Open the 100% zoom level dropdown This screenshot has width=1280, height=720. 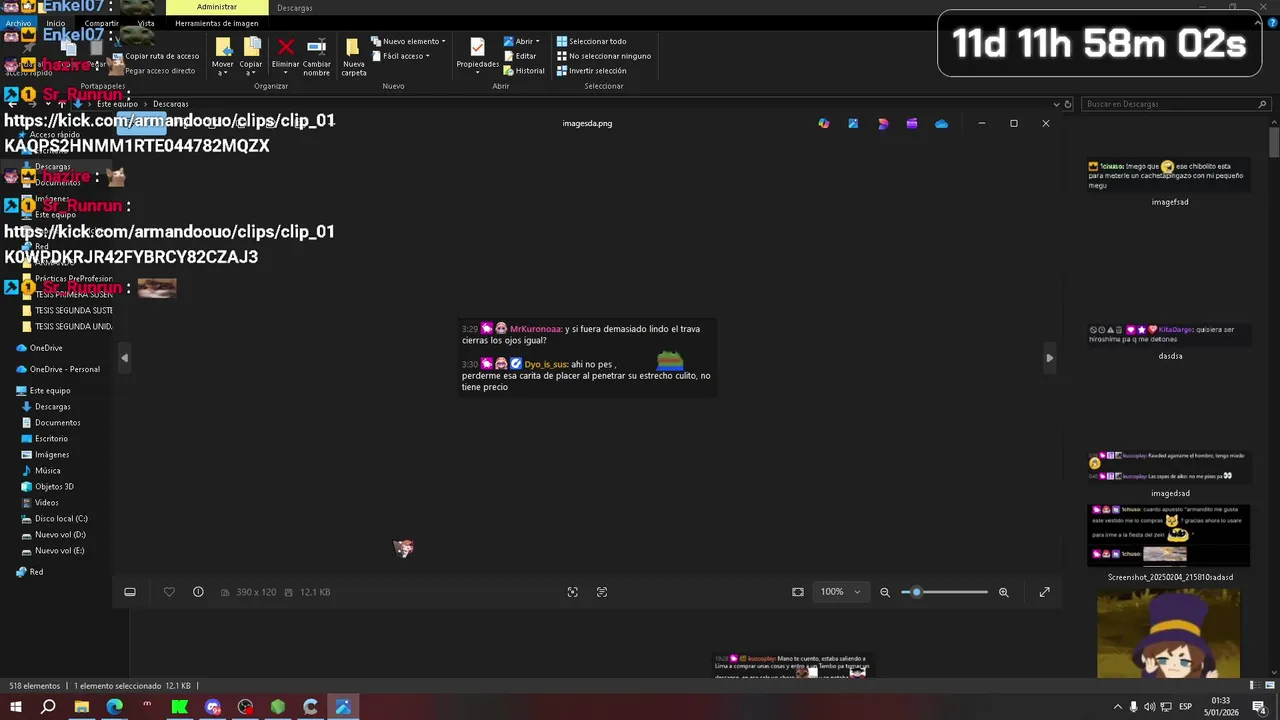[840, 592]
